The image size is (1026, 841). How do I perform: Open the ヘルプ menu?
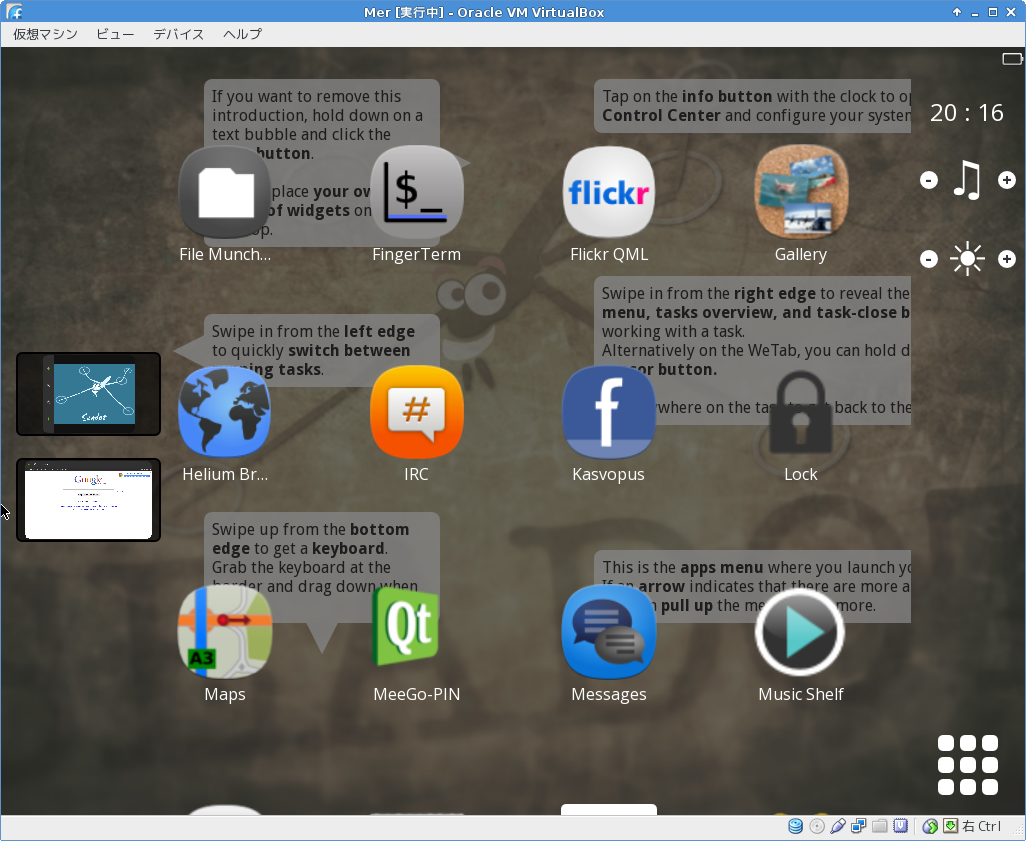pos(242,34)
